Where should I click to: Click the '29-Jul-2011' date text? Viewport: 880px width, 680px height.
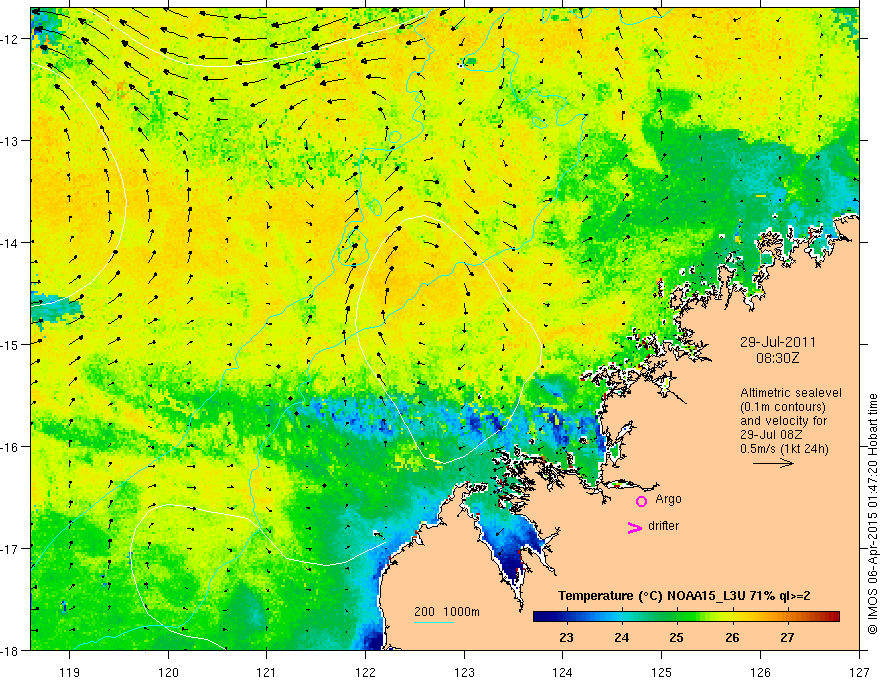(x=778, y=342)
